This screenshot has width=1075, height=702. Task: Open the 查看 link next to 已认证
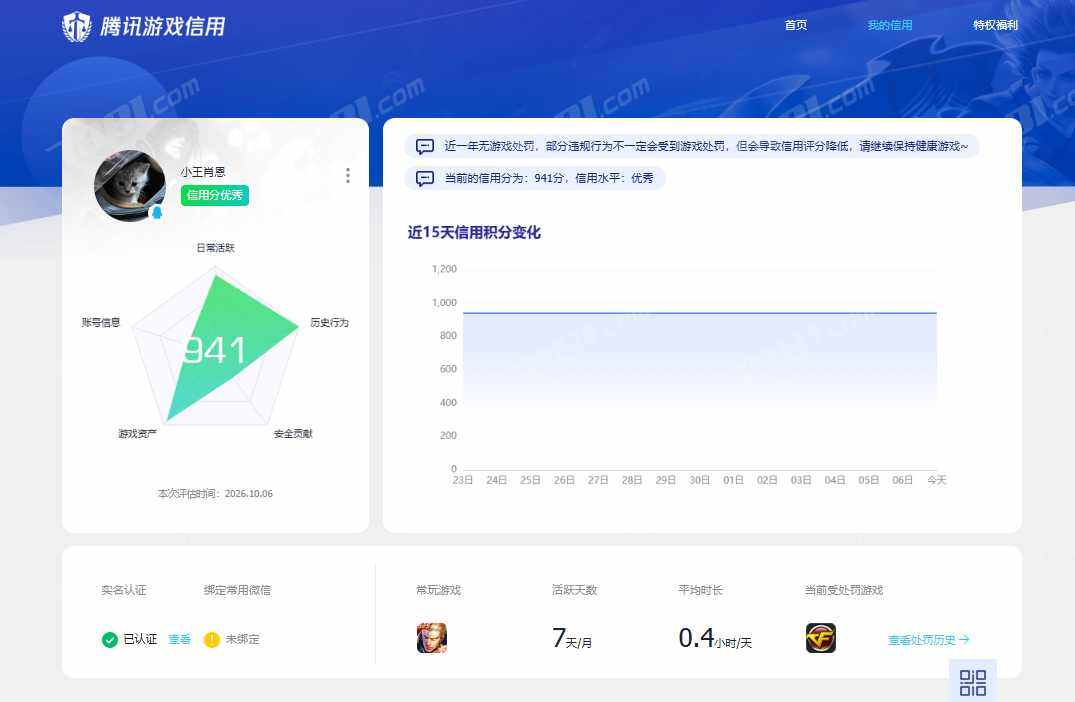[180, 640]
